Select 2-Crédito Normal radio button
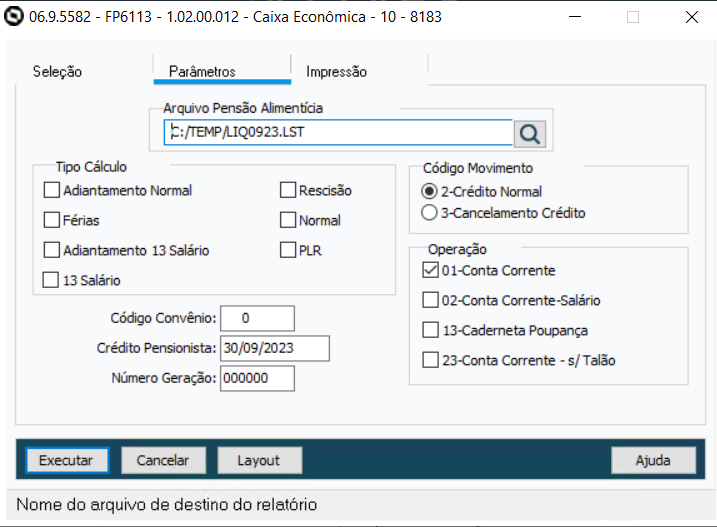This screenshot has height=527, width=717. (x=429, y=191)
